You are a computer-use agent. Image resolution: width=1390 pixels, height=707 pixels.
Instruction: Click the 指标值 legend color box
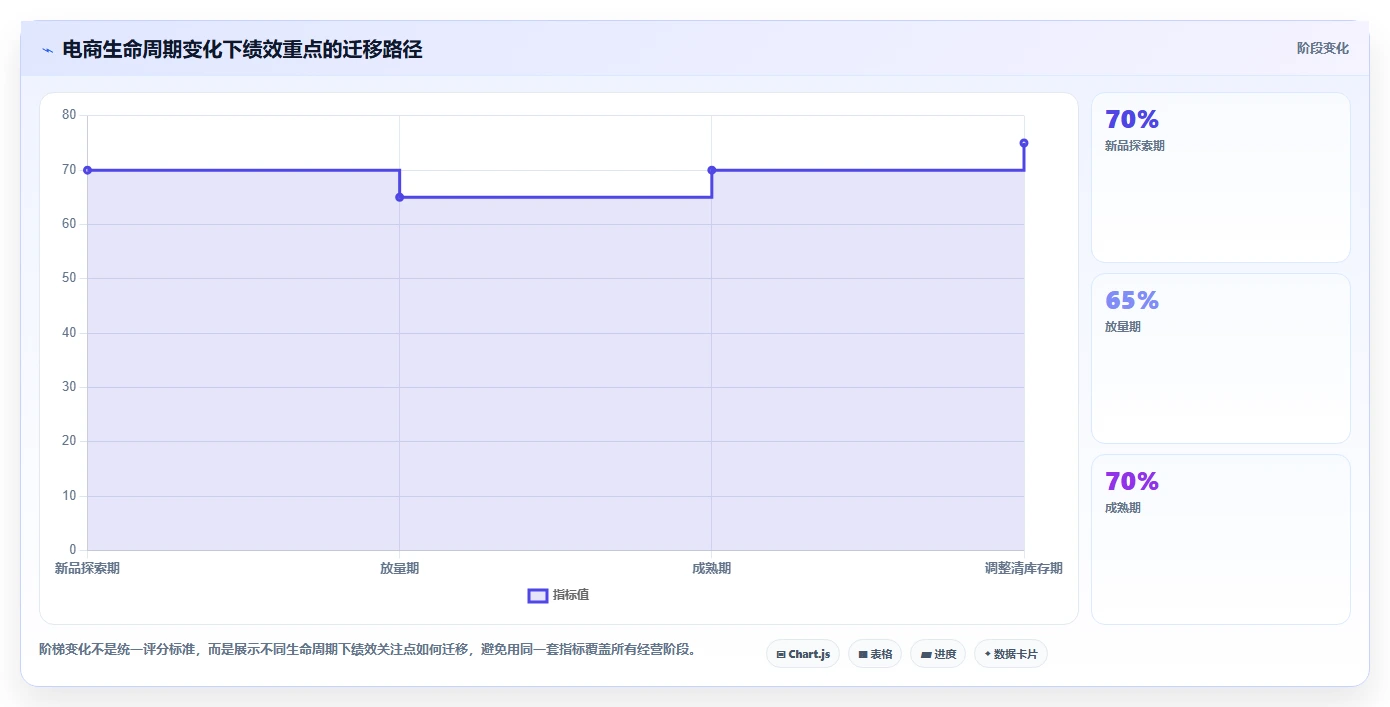click(538, 596)
